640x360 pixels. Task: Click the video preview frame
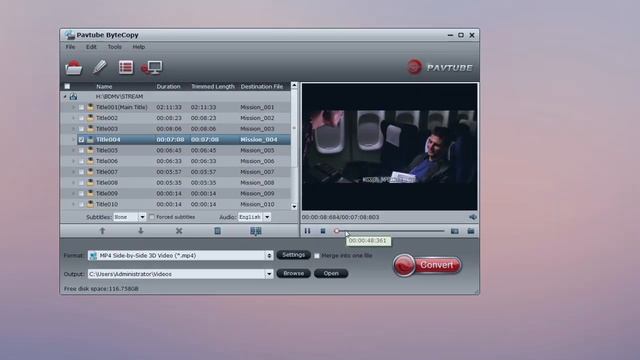point(389,147)
